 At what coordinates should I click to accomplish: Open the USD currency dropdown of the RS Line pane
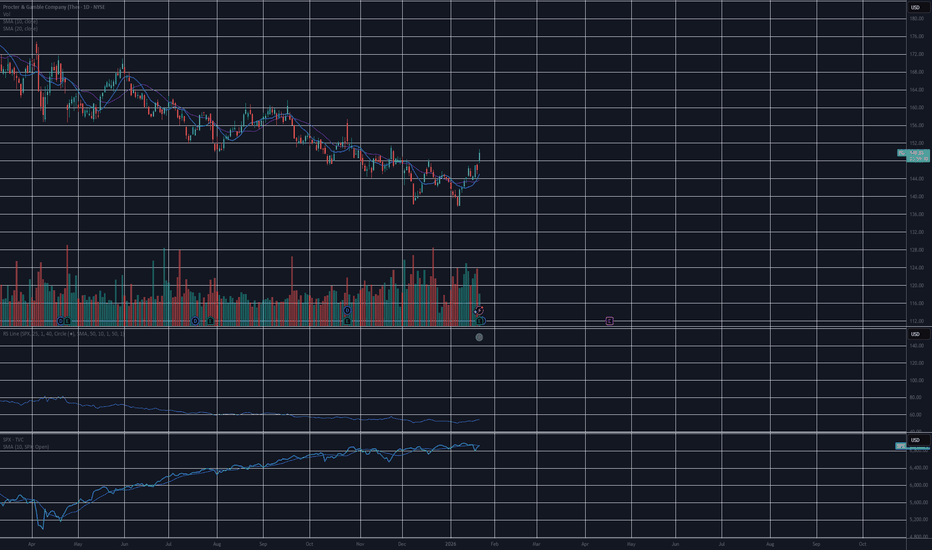click(x=915, y=333)
